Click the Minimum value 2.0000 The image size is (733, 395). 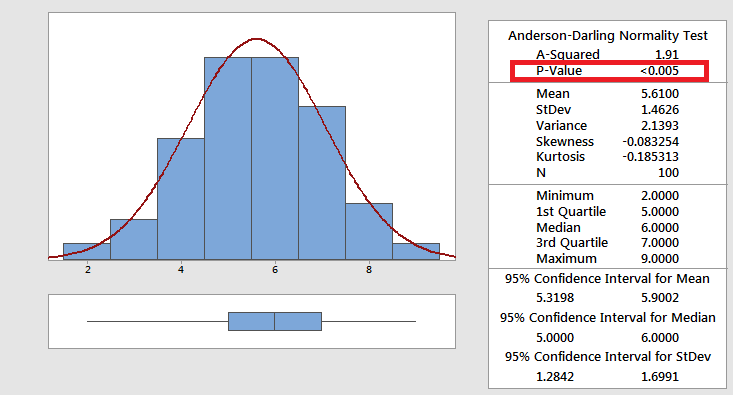(x=660, y=195)
